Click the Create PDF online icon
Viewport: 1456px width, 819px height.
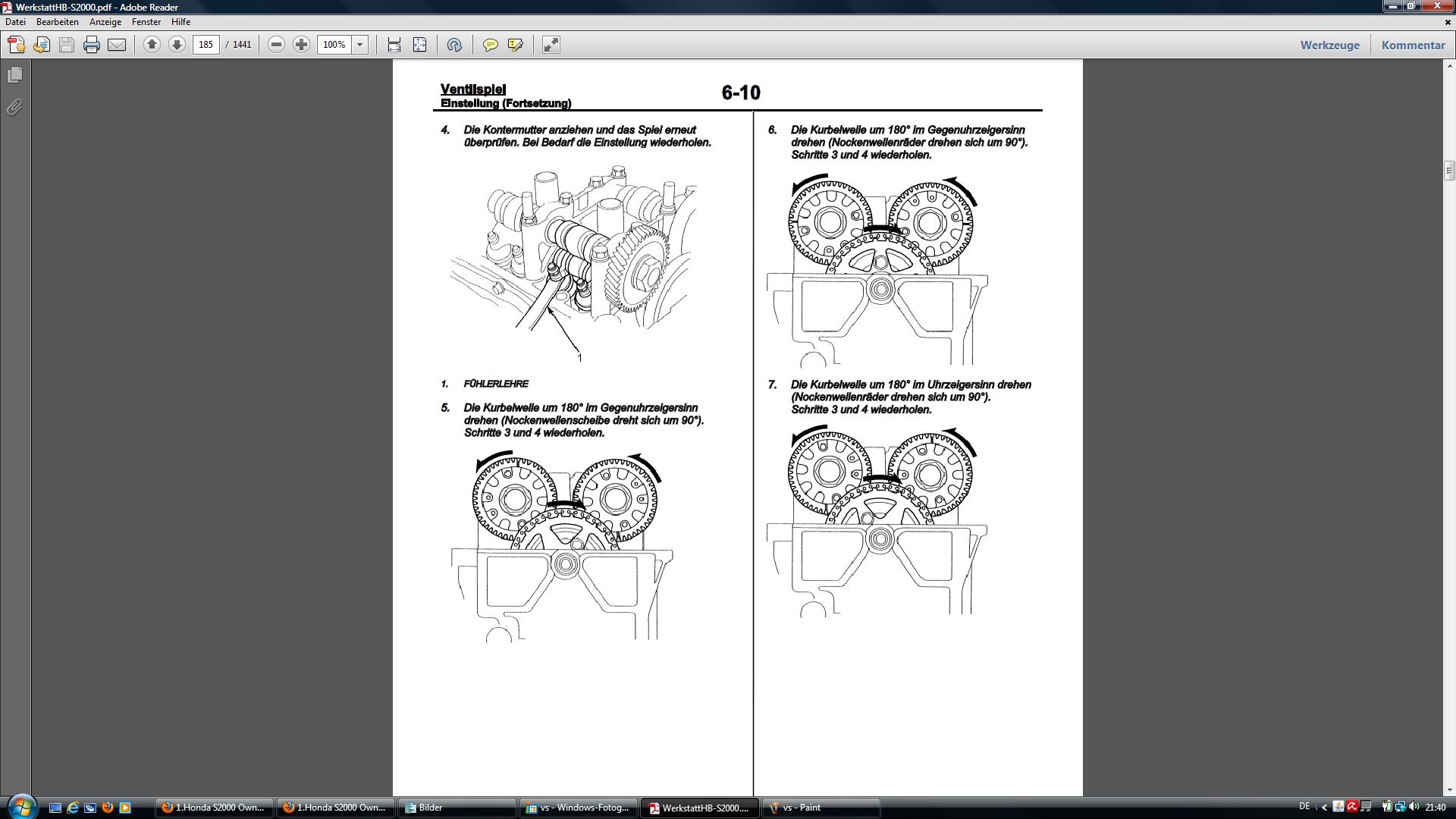click(x=17, y=45)
